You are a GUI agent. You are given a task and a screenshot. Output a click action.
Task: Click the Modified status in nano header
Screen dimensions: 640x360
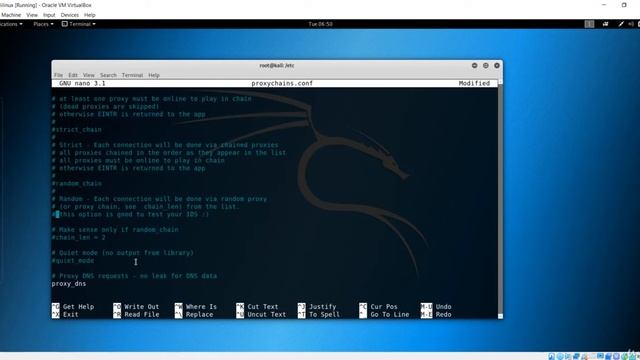coord(474,83)
